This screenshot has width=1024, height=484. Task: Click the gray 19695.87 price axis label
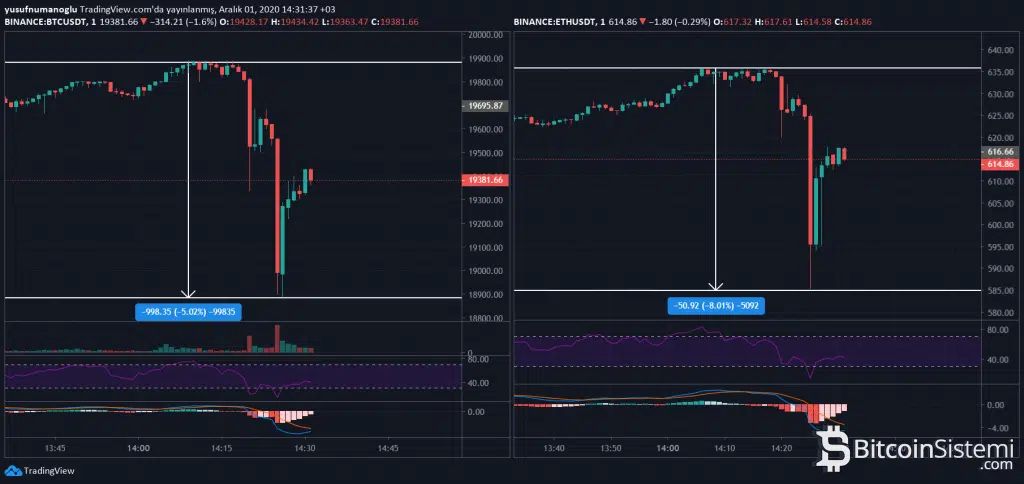pos(486,106)
